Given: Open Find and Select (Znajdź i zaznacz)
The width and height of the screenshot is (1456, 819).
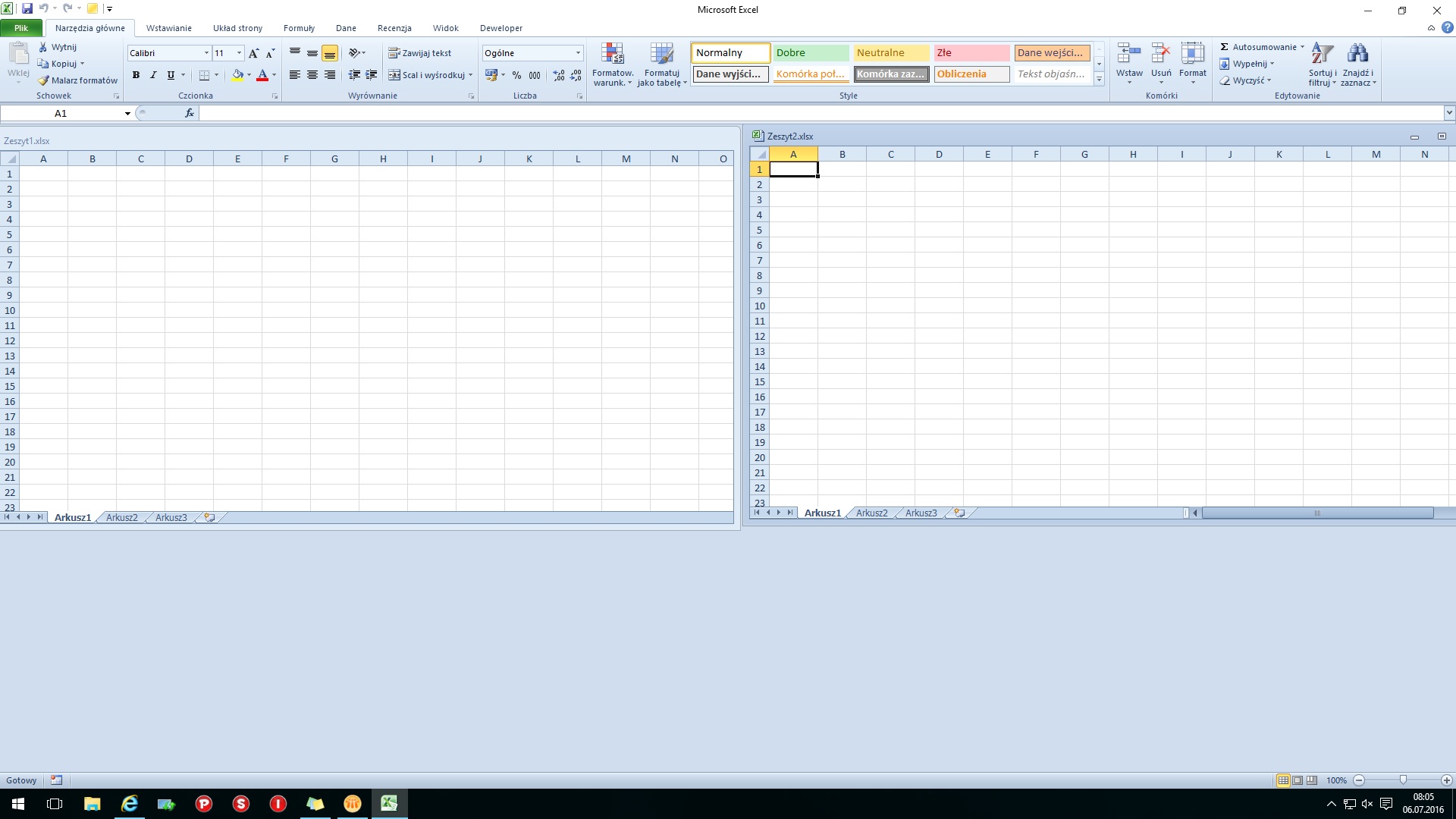Looking at the screenshot, I should click(x=1358, y=65).
